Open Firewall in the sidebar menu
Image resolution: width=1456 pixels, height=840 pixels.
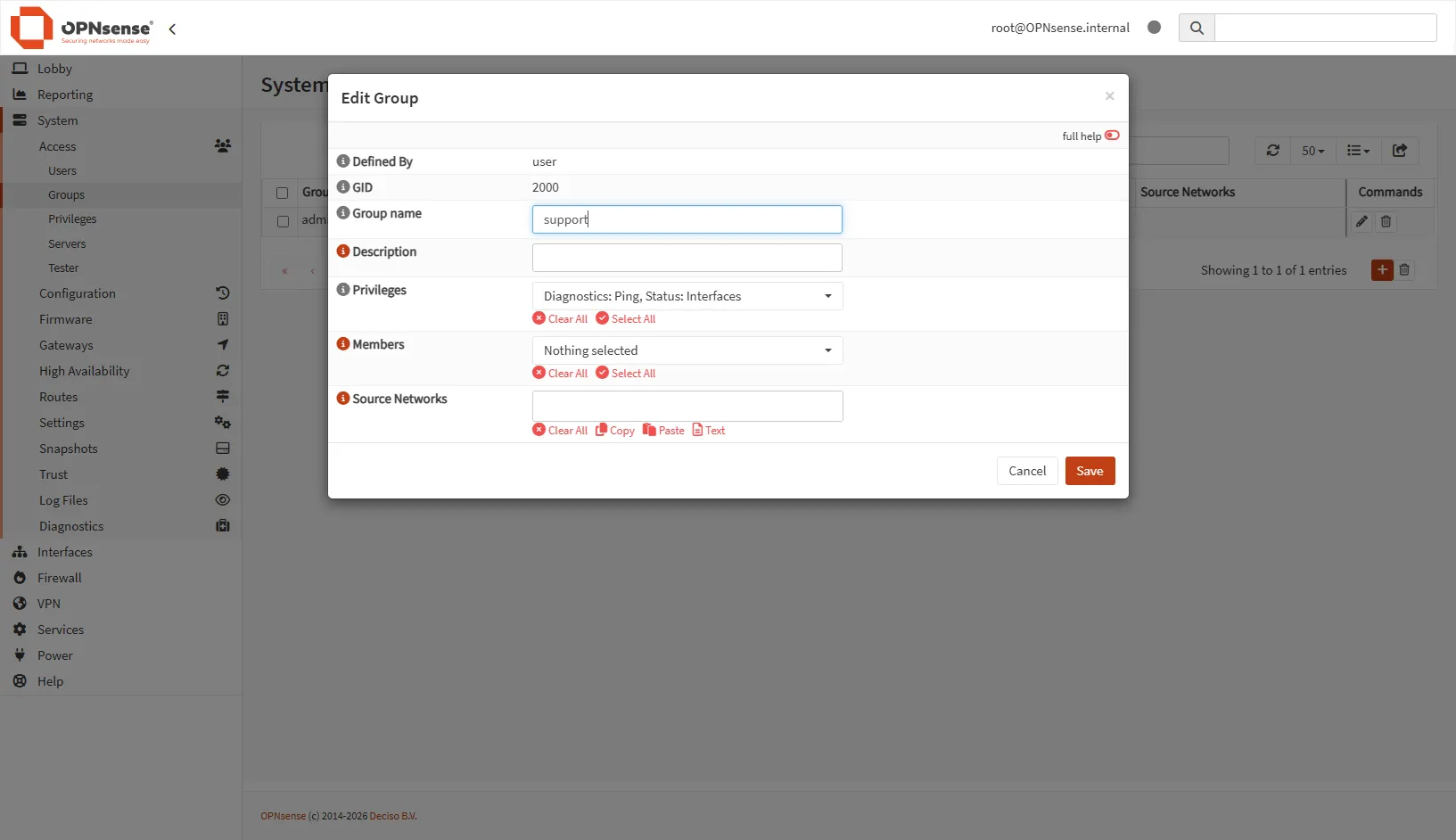[59, 578]
